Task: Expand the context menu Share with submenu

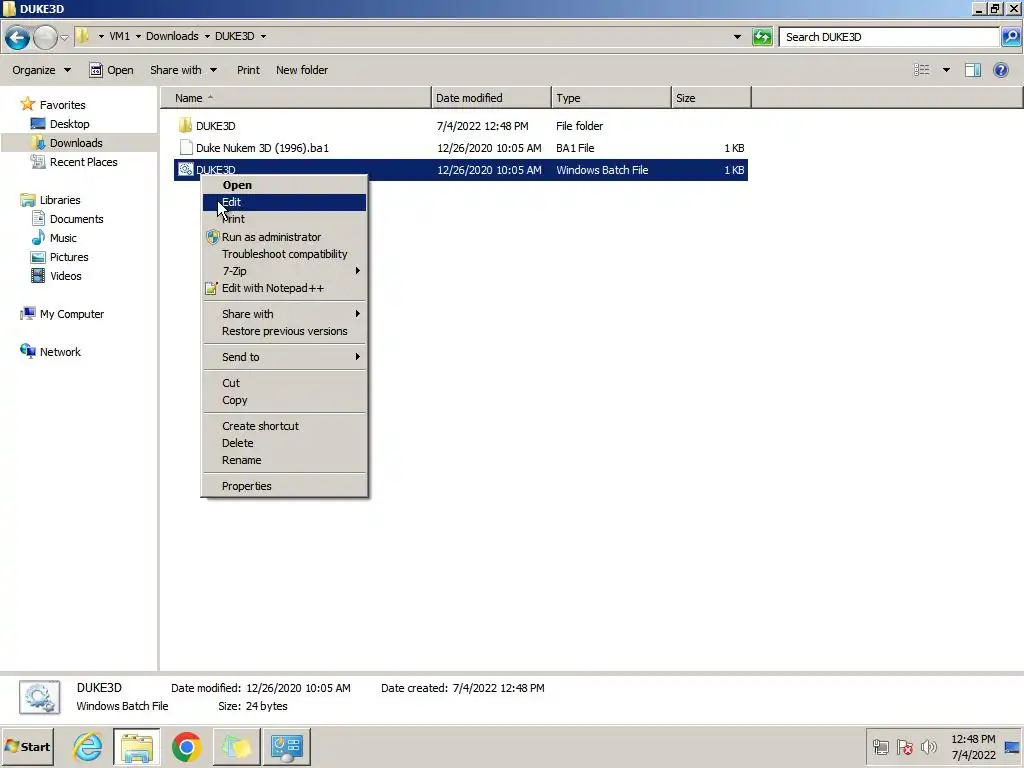Action: 284,314
